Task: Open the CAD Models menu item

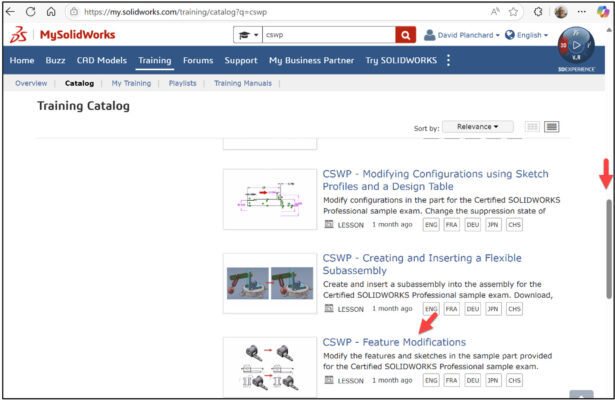Action: [x=102, y=60]
